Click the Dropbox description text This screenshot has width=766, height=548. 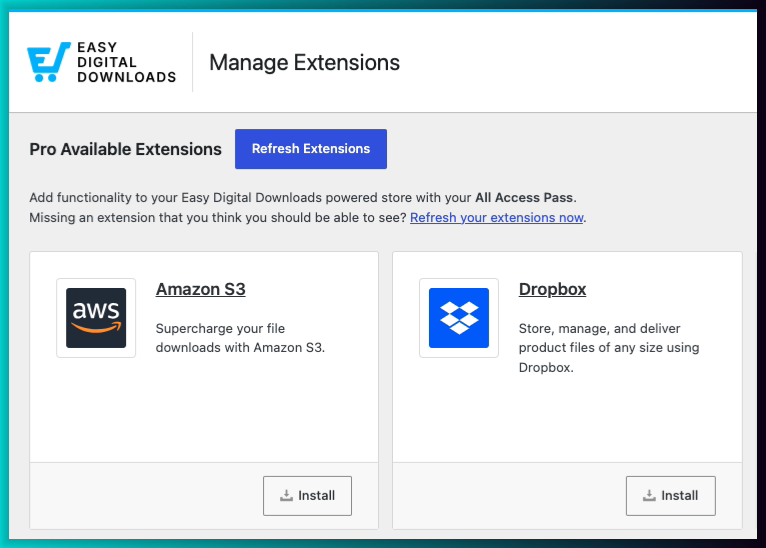609,348
